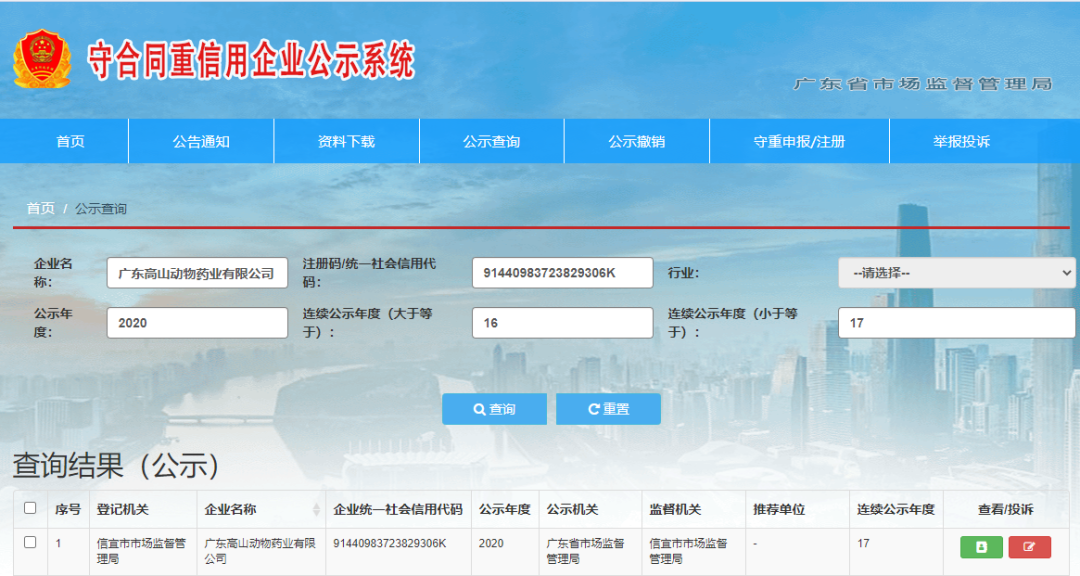Focus the 企业名称 input field

[197, 273]
